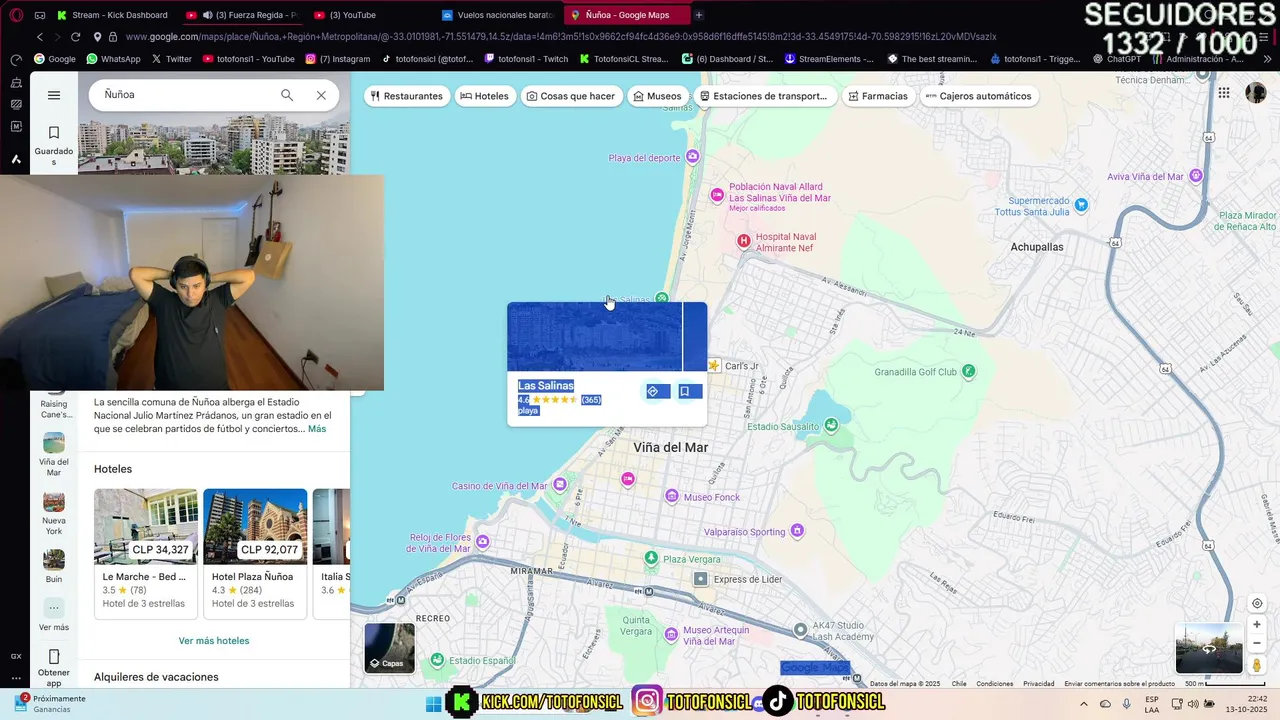Click Privacidad footer link
This screenshot has height=720, width=1280.
click(x=1038, y=684)
